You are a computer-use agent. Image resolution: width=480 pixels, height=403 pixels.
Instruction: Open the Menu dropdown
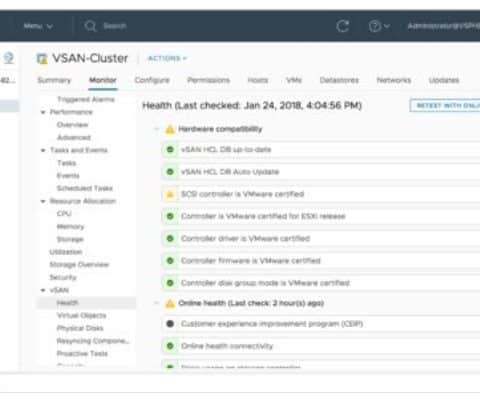click(x=38, y=26)
